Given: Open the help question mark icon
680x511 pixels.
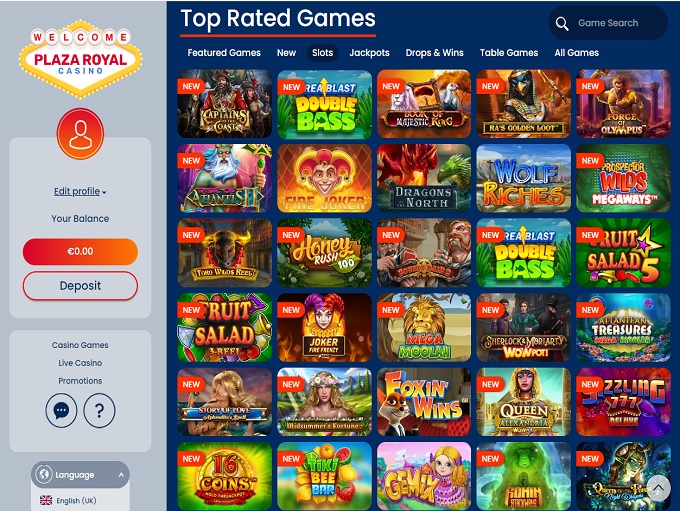Looking at the screenshot, I should (99, 410).
